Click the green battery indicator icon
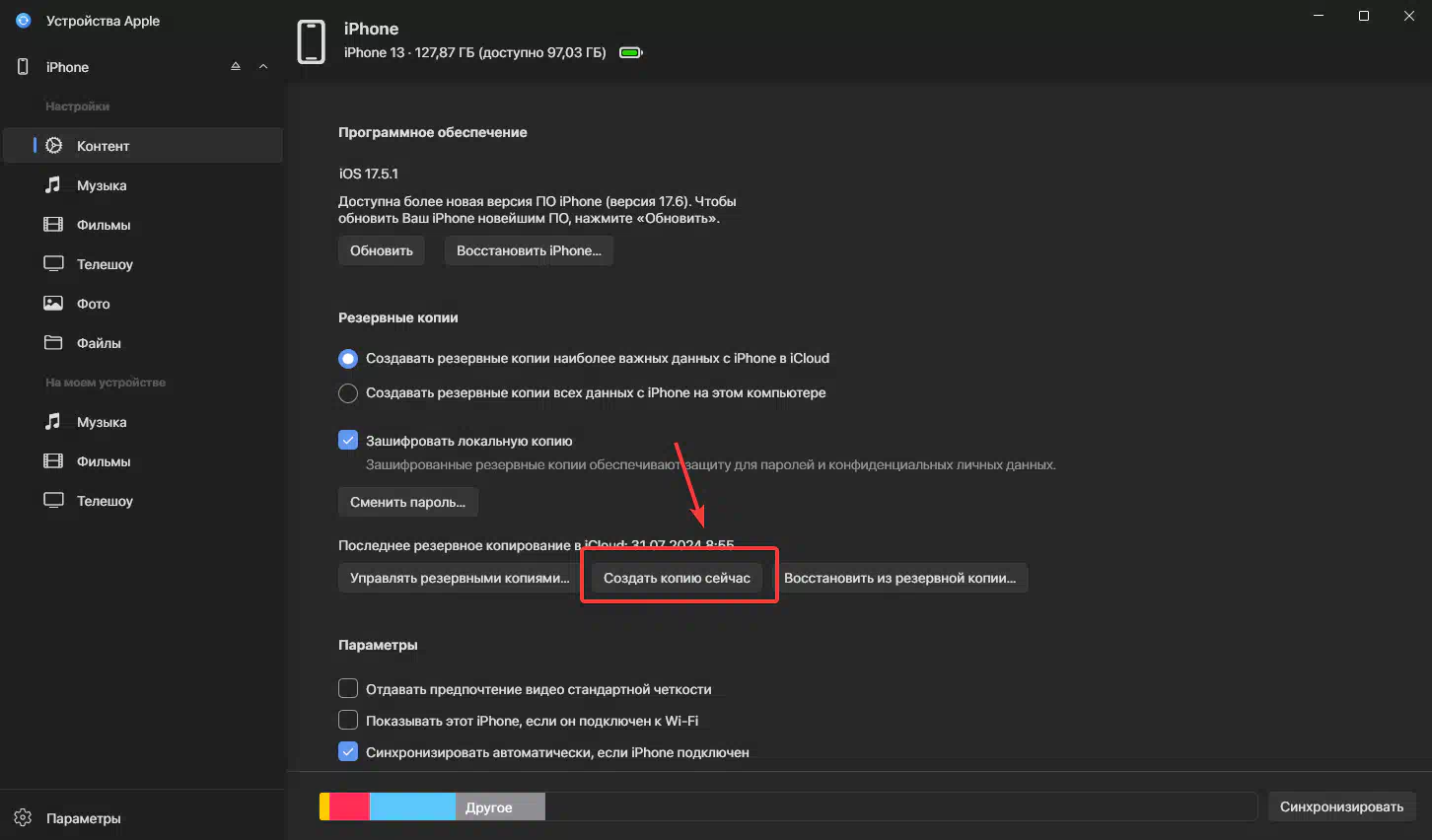Image resolution: width=1432 pixels, height=840 pixels. coord(631,52)
